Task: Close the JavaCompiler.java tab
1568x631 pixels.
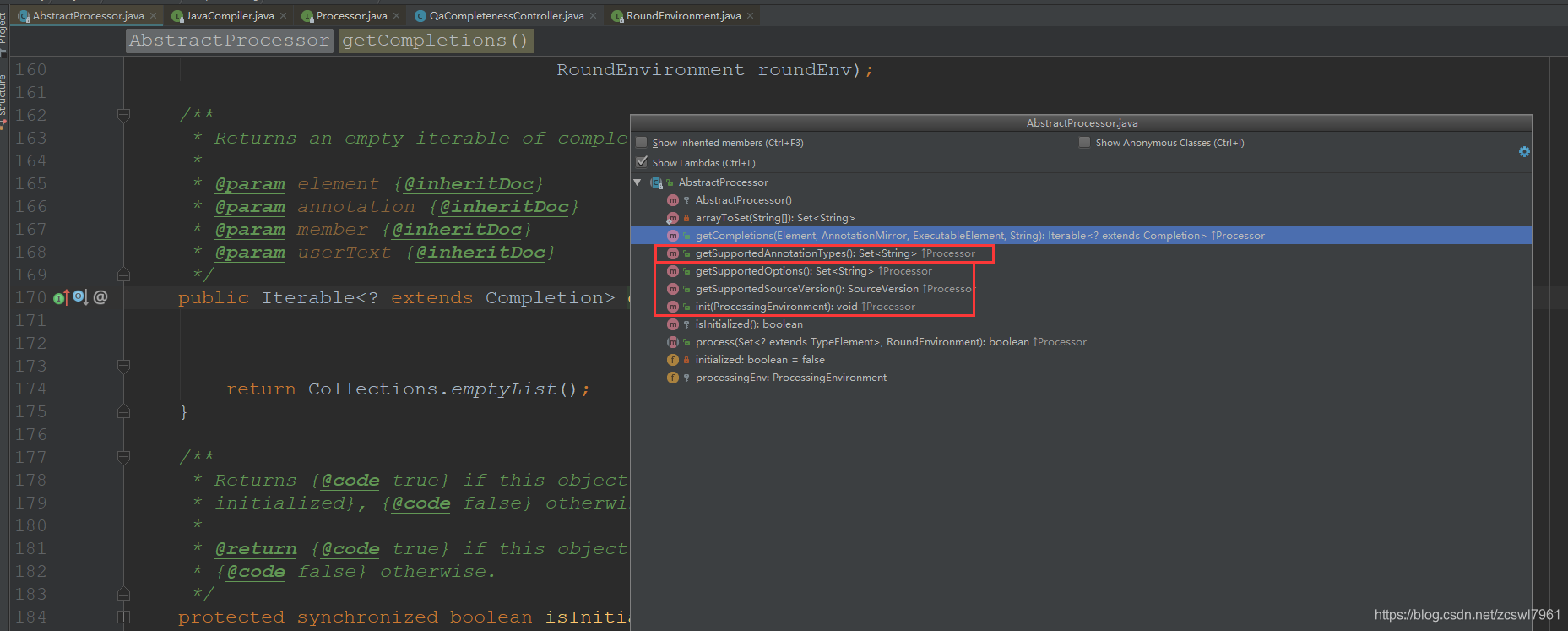Action: tap(283, 16)
